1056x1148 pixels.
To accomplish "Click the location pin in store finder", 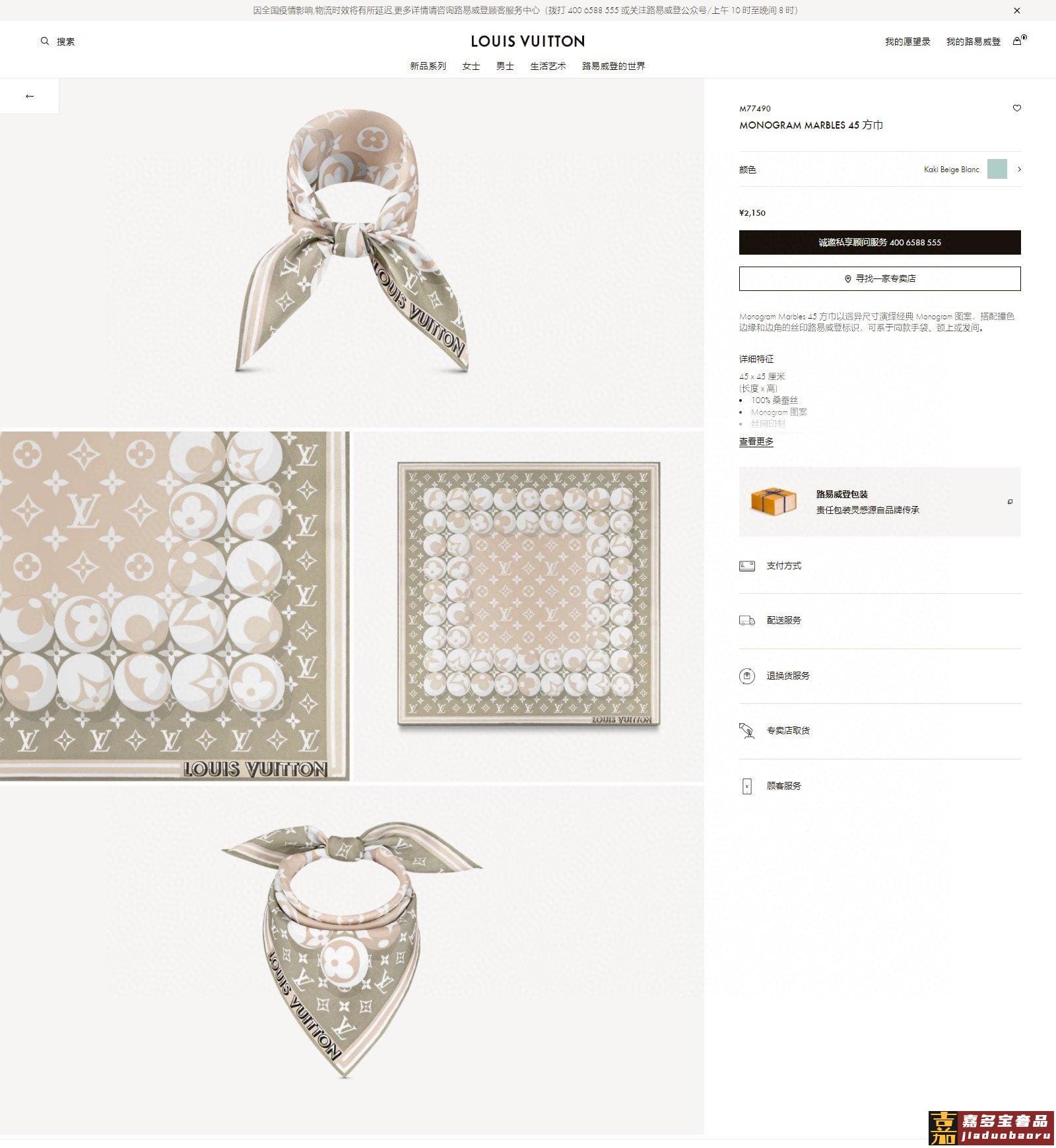I will coord(847,279).
